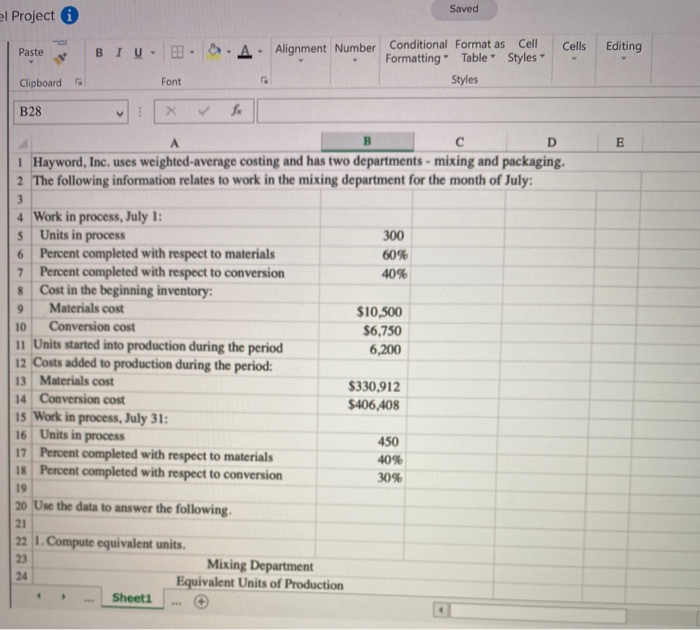
Task: Click the blue info icon beside Project
Action: (69, 15)
